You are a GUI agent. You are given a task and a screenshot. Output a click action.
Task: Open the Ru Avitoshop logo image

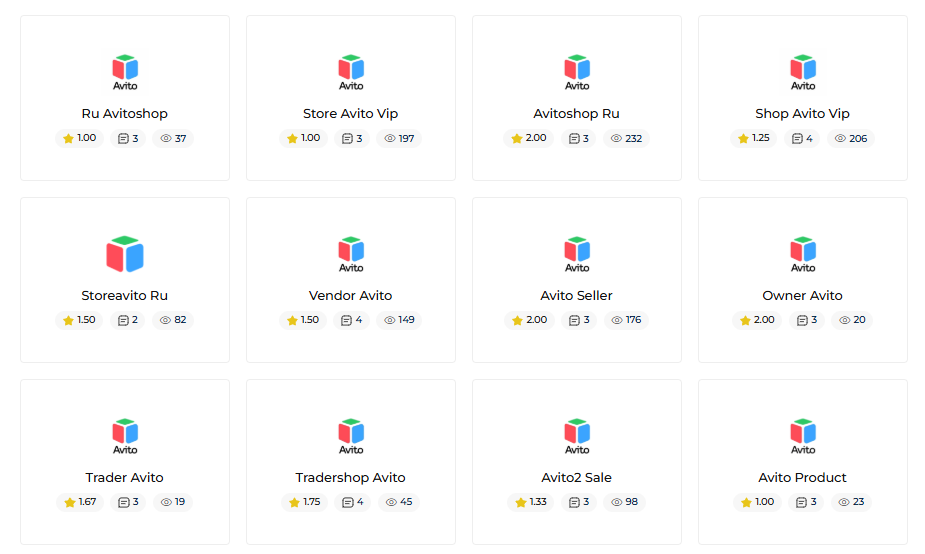click(125, 73)
